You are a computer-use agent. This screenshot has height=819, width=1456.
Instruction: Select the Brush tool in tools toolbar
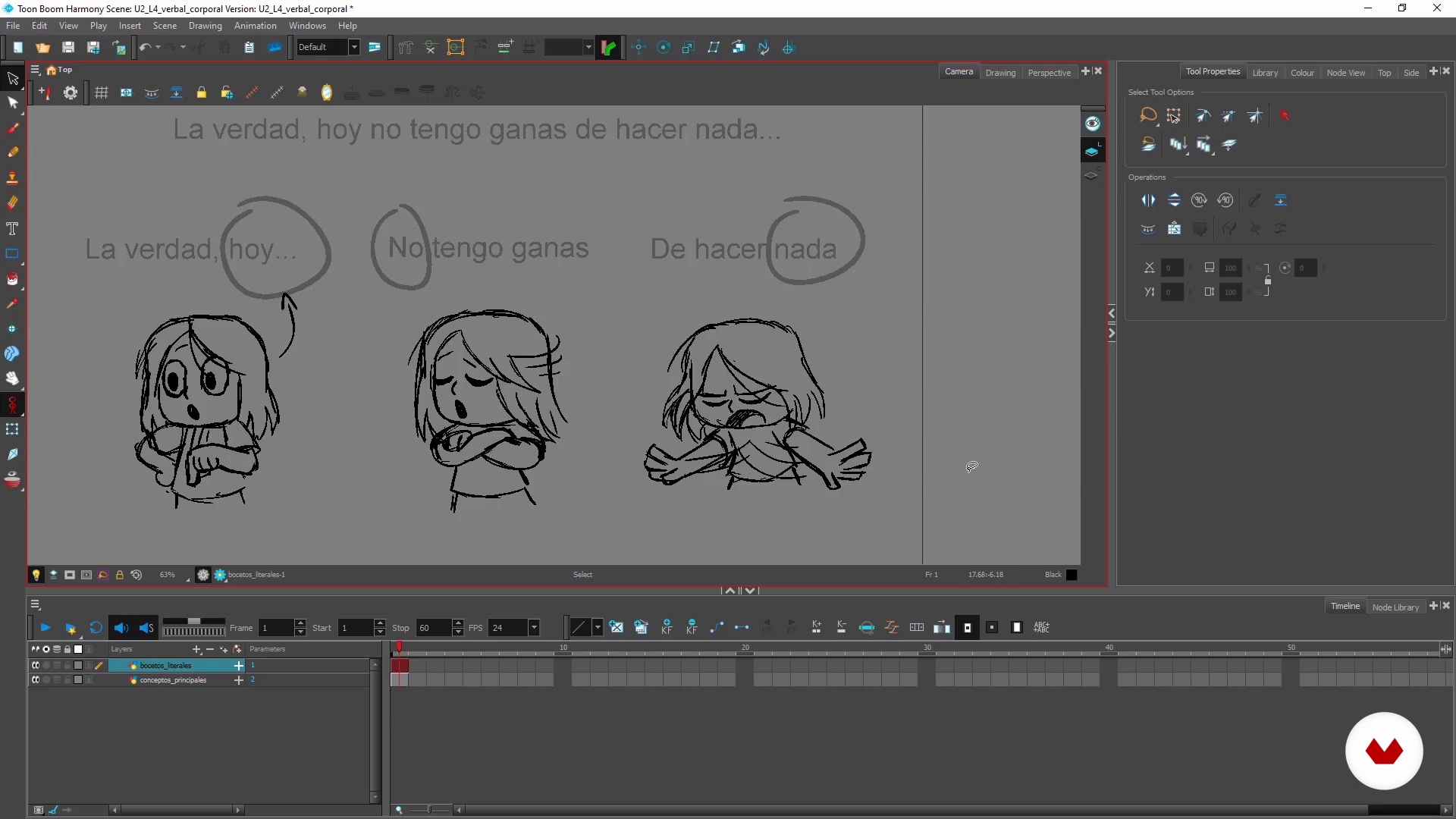coord(12,127)
